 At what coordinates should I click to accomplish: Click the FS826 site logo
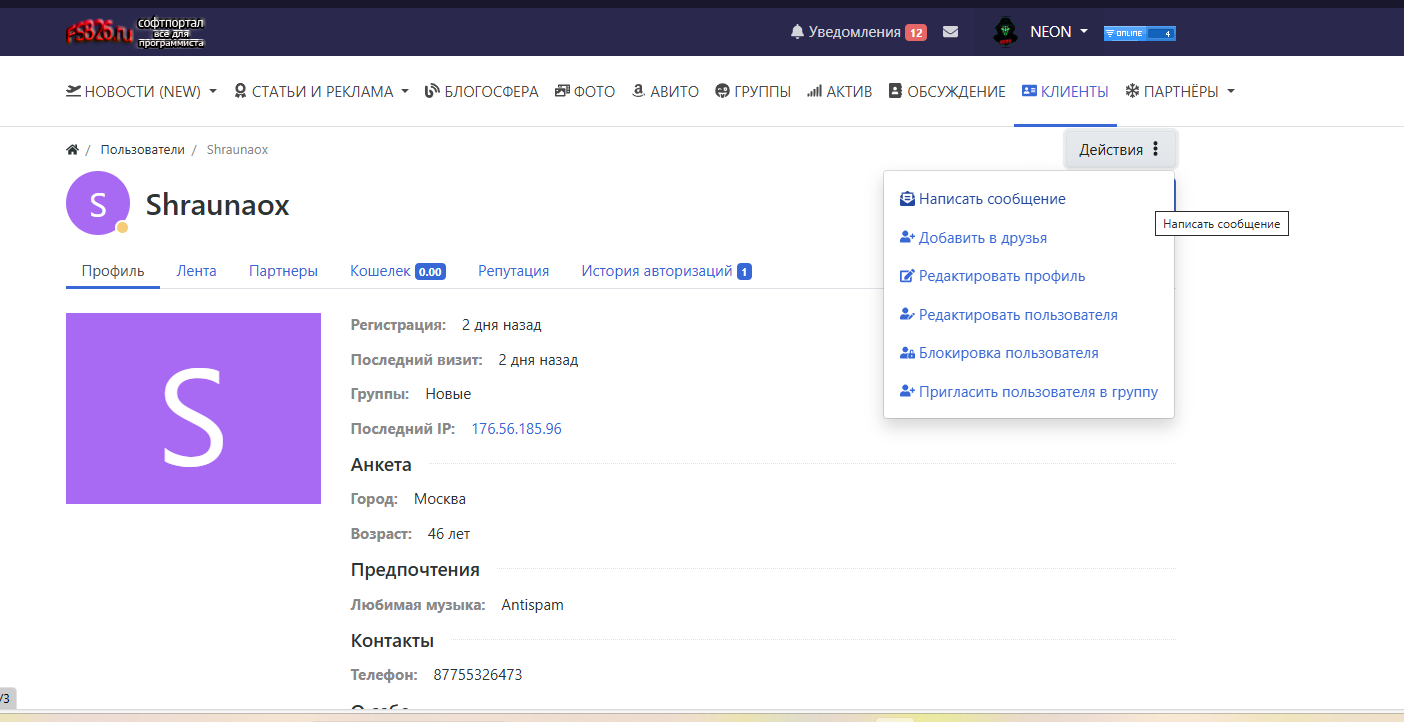pyautogui.click(x=135, y=32)
